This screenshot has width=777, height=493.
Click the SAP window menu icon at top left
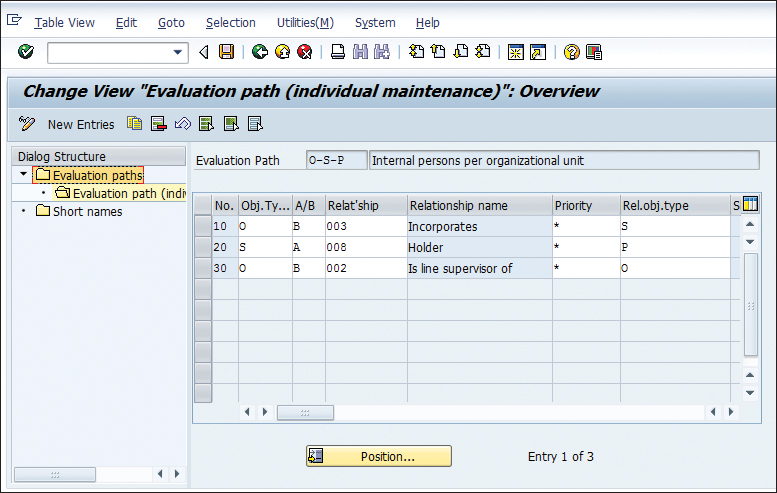14,20
